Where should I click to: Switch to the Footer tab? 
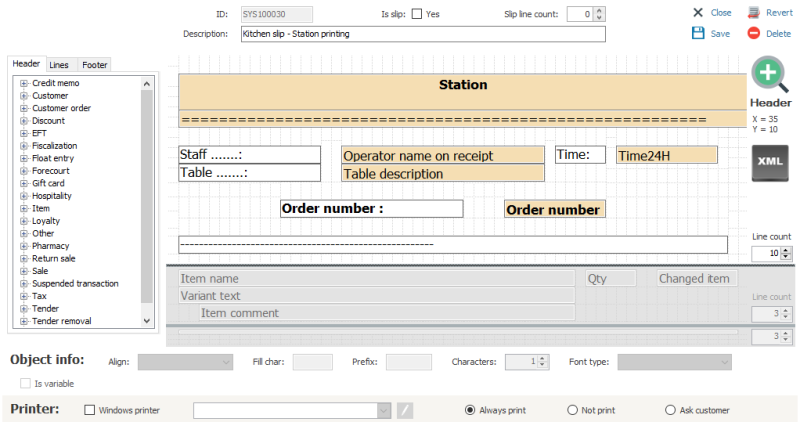pyautogui.click(x=95, y=65)
